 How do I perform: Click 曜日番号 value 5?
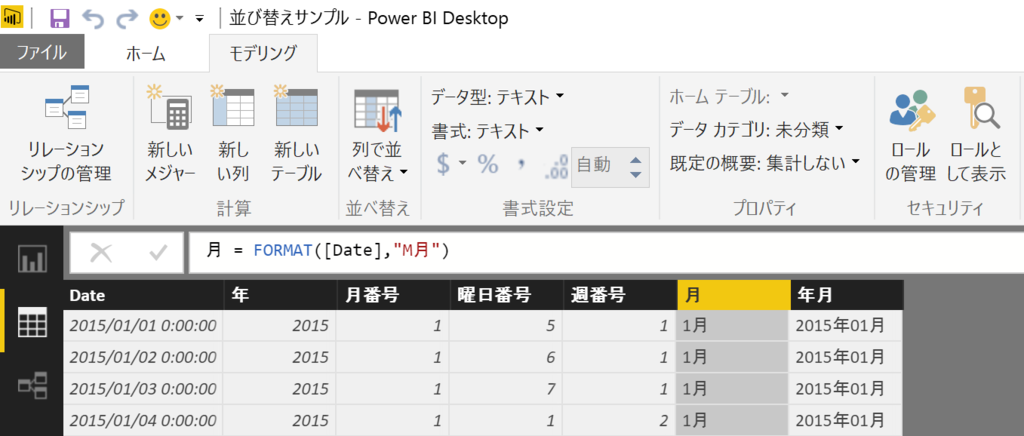506,325
